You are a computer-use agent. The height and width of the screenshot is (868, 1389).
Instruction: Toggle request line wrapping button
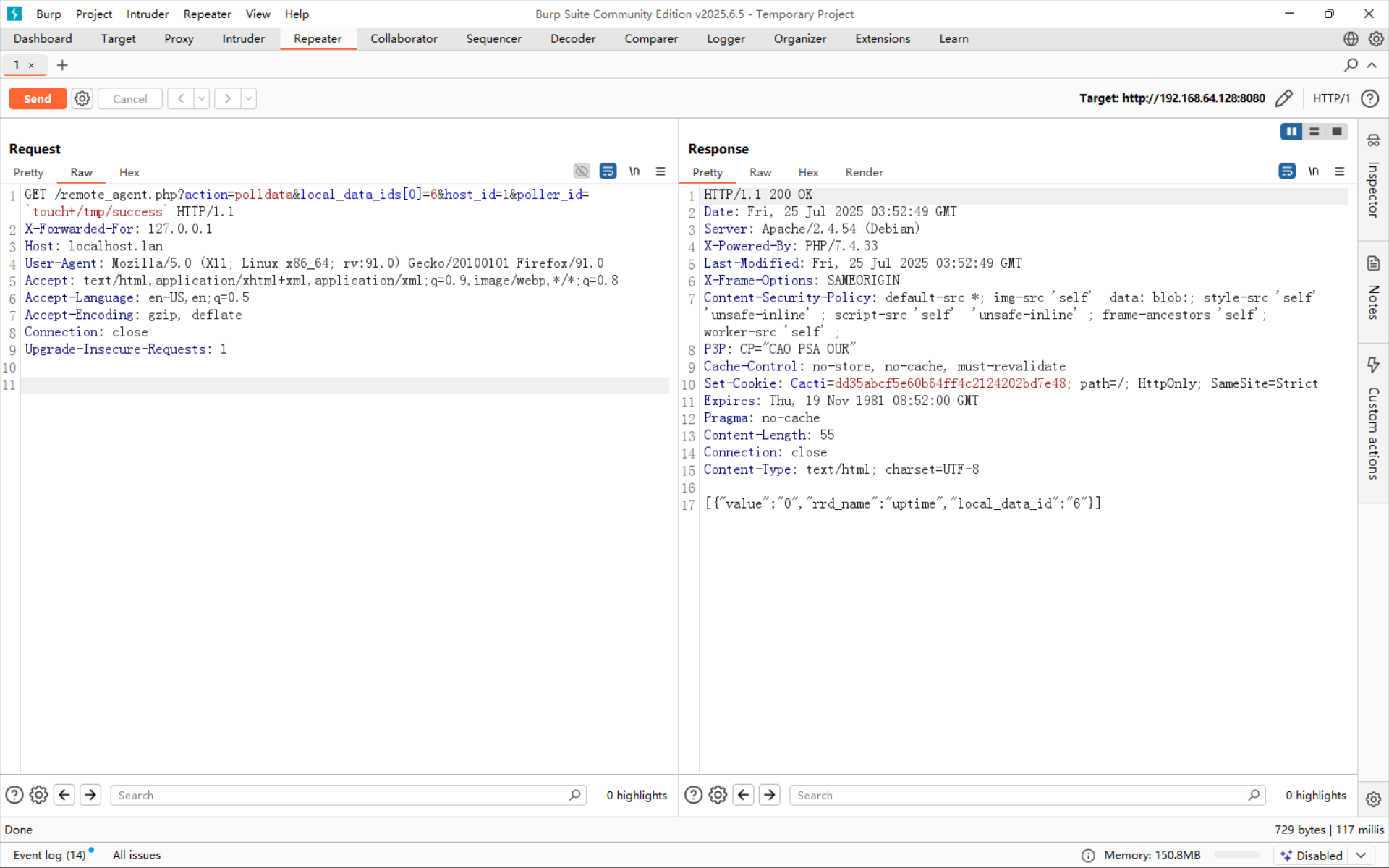[x=608, y=171]
